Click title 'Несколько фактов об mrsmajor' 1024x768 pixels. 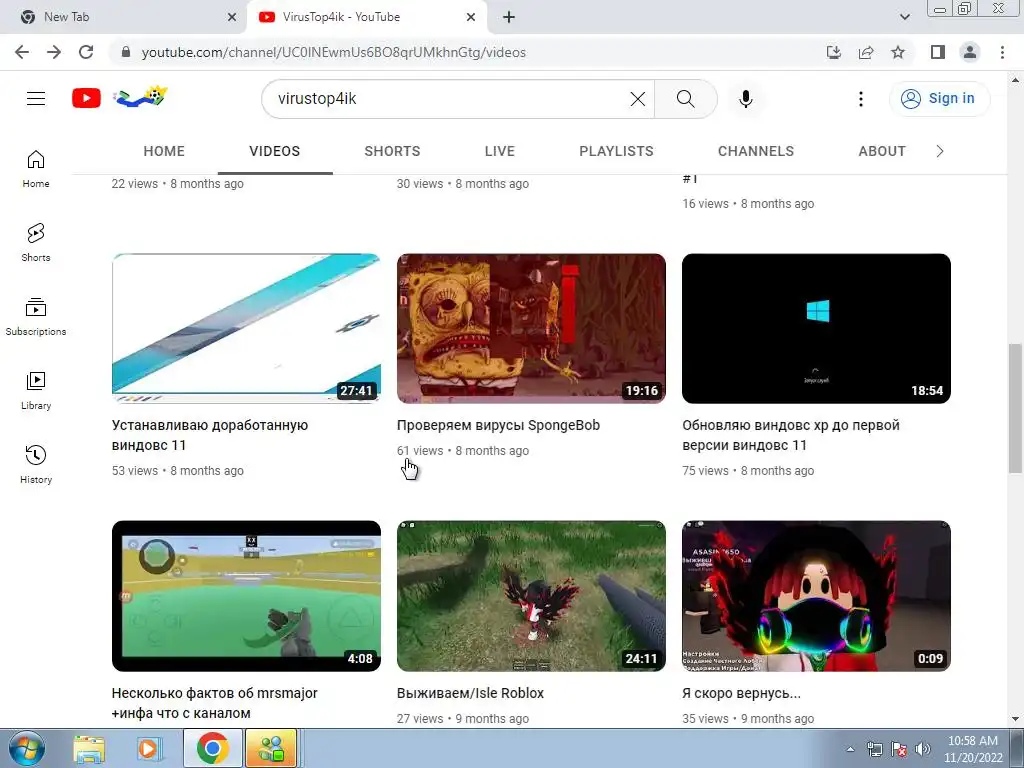pos(214,703)
